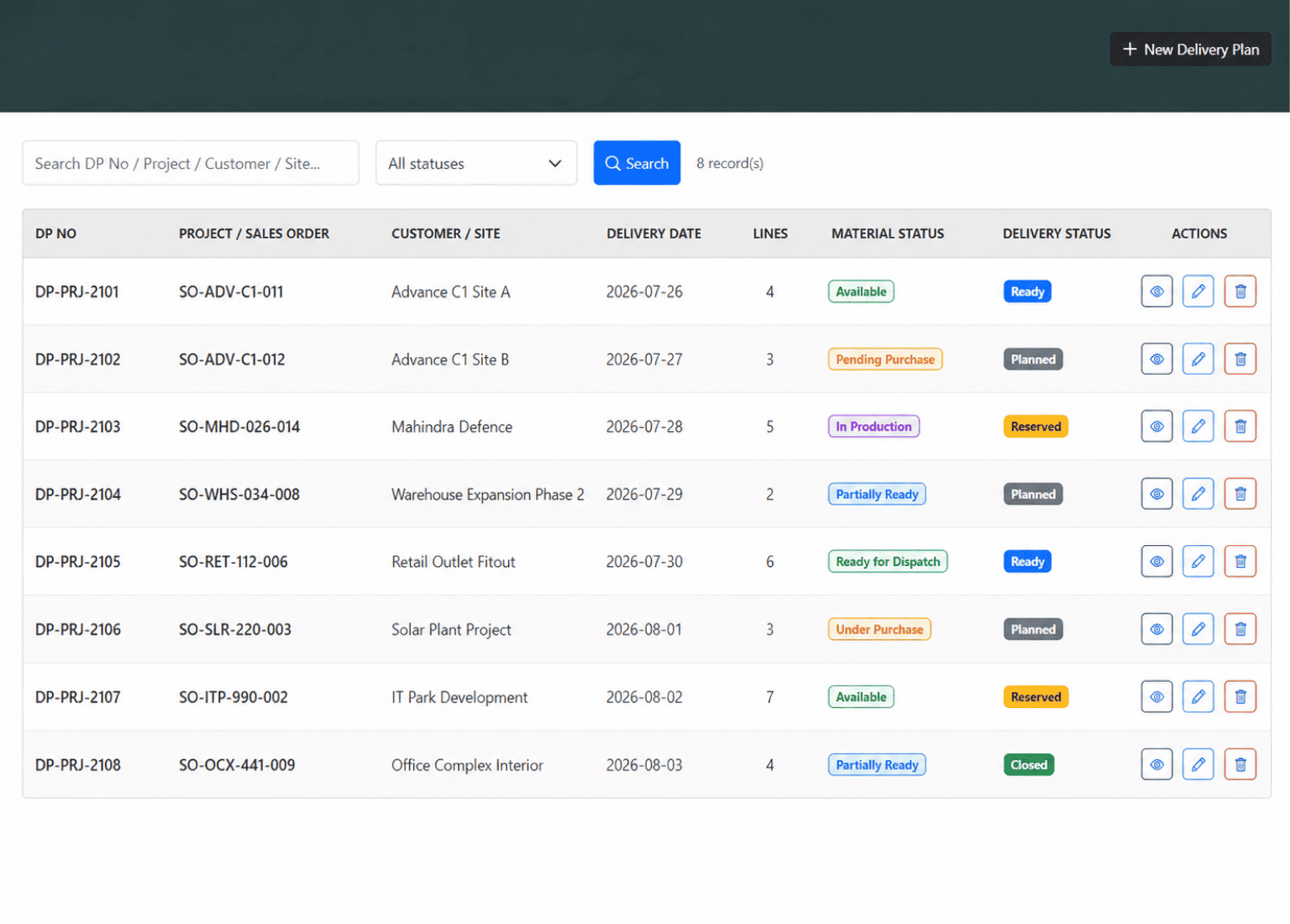The image size is (1290, 924).
Task: Open the All statuses dropdown
Action: click(x=476, y=163)
